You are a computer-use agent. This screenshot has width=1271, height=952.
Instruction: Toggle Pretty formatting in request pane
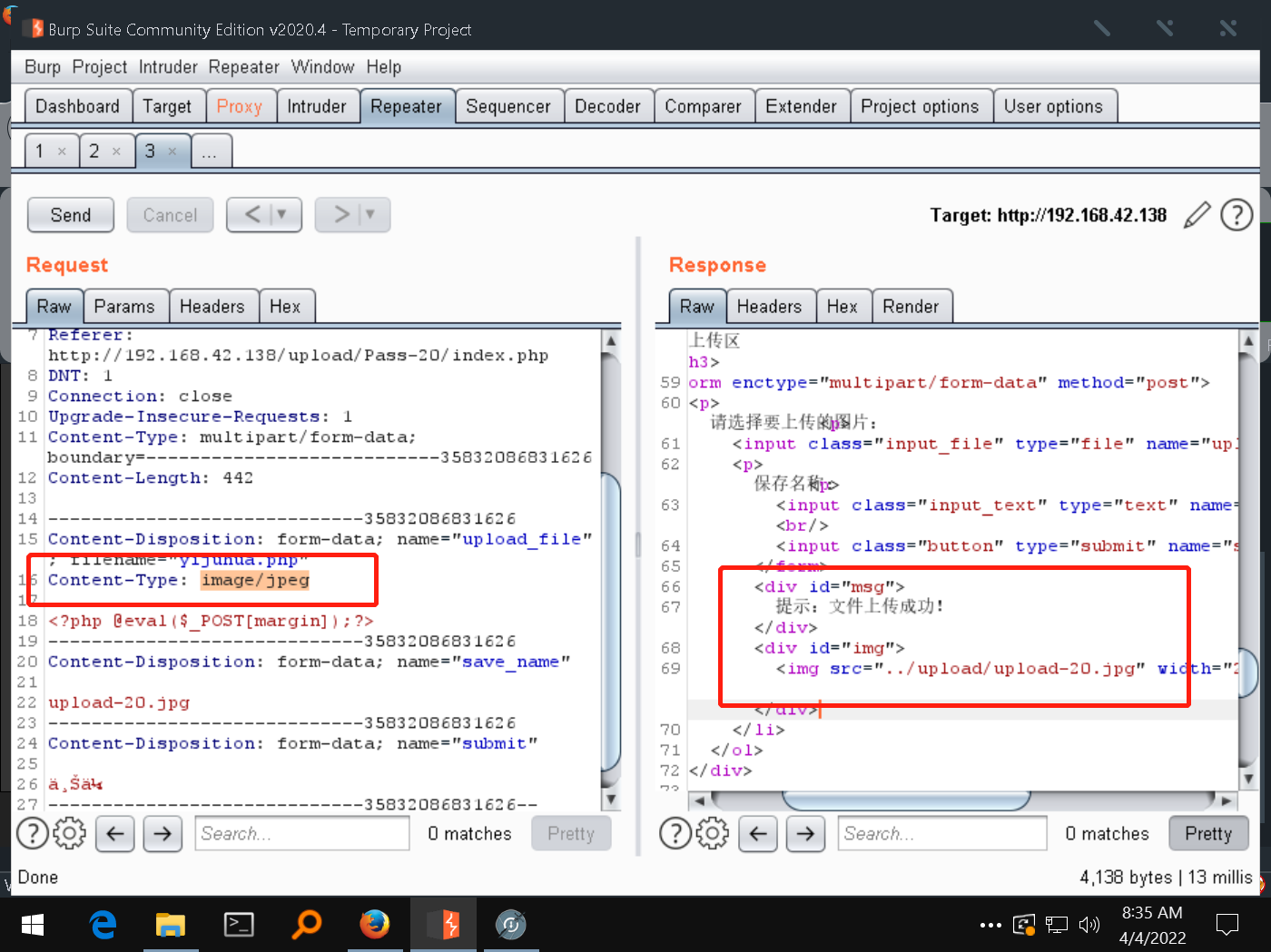[571, 833]
